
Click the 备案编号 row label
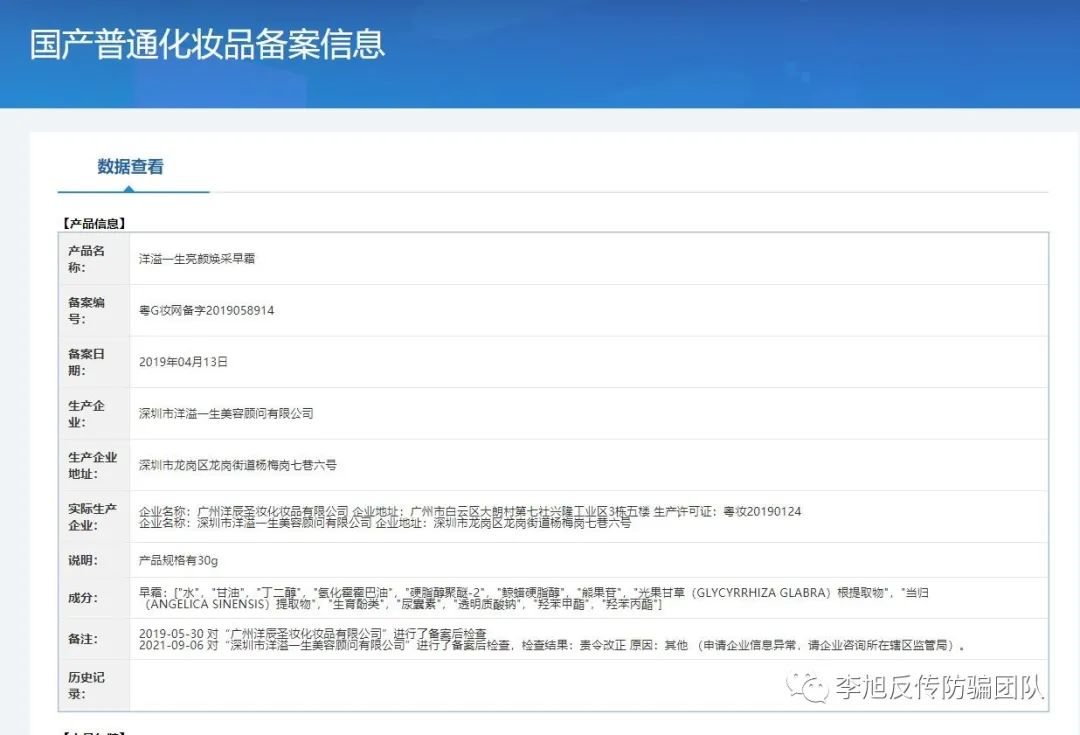pyautogui.click(x=86, y=310)
